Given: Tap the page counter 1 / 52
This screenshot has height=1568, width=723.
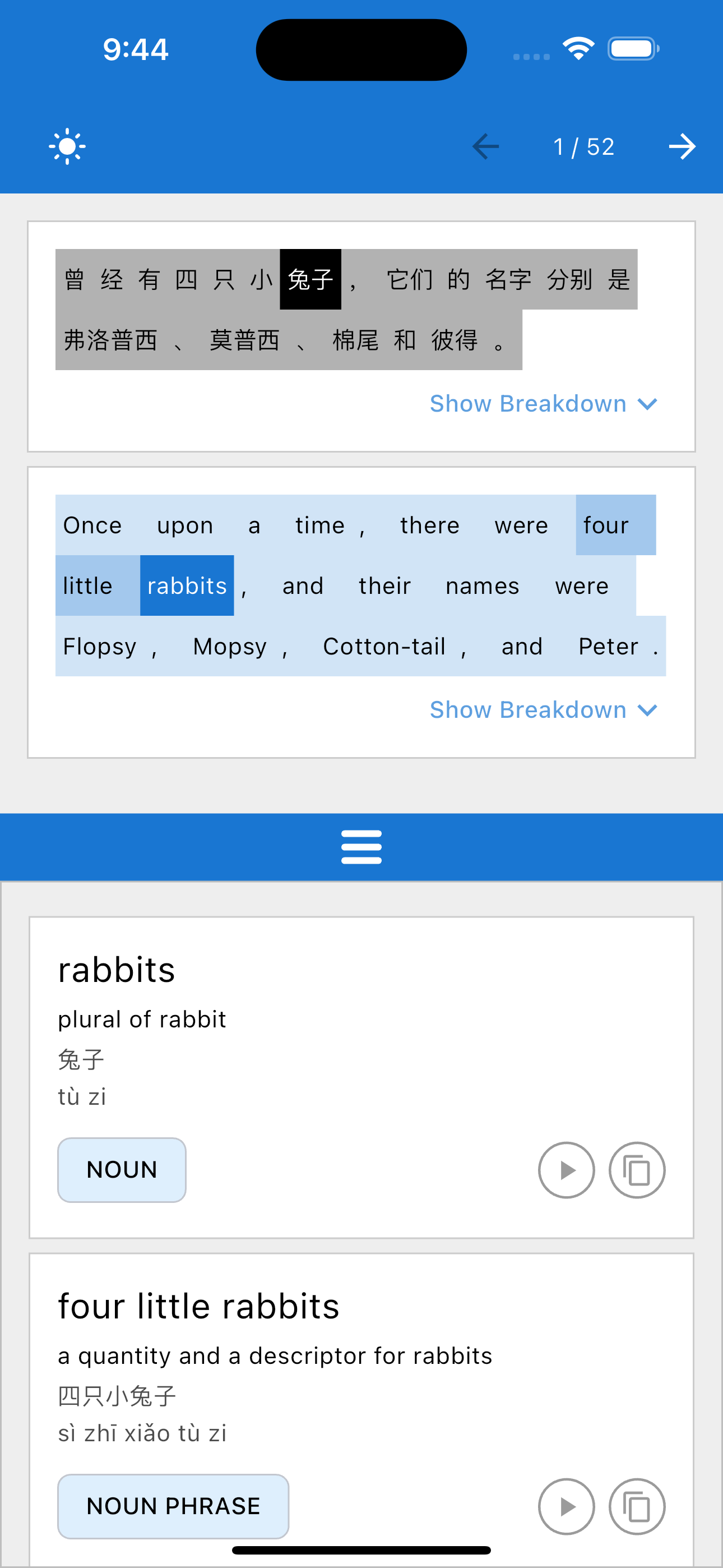Looking at the screenshot, I should [583, 147].
